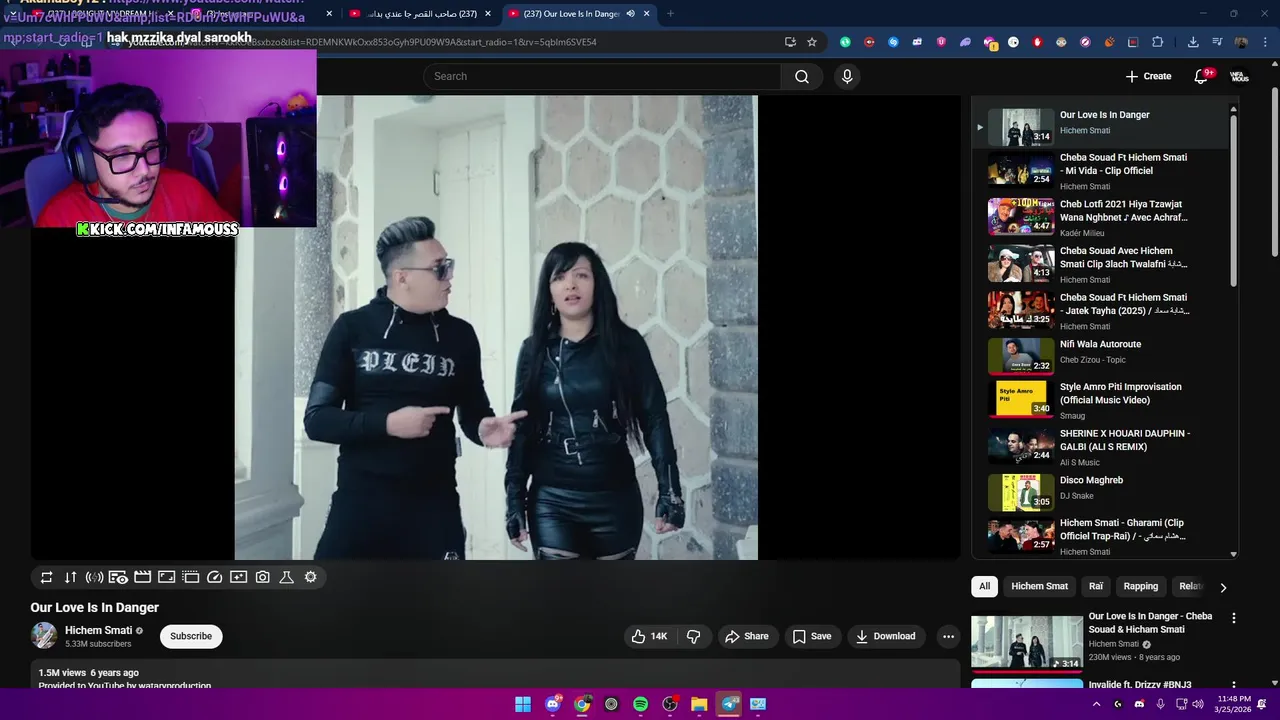Open the playback speed gauge icon

[x=215, y=577]
